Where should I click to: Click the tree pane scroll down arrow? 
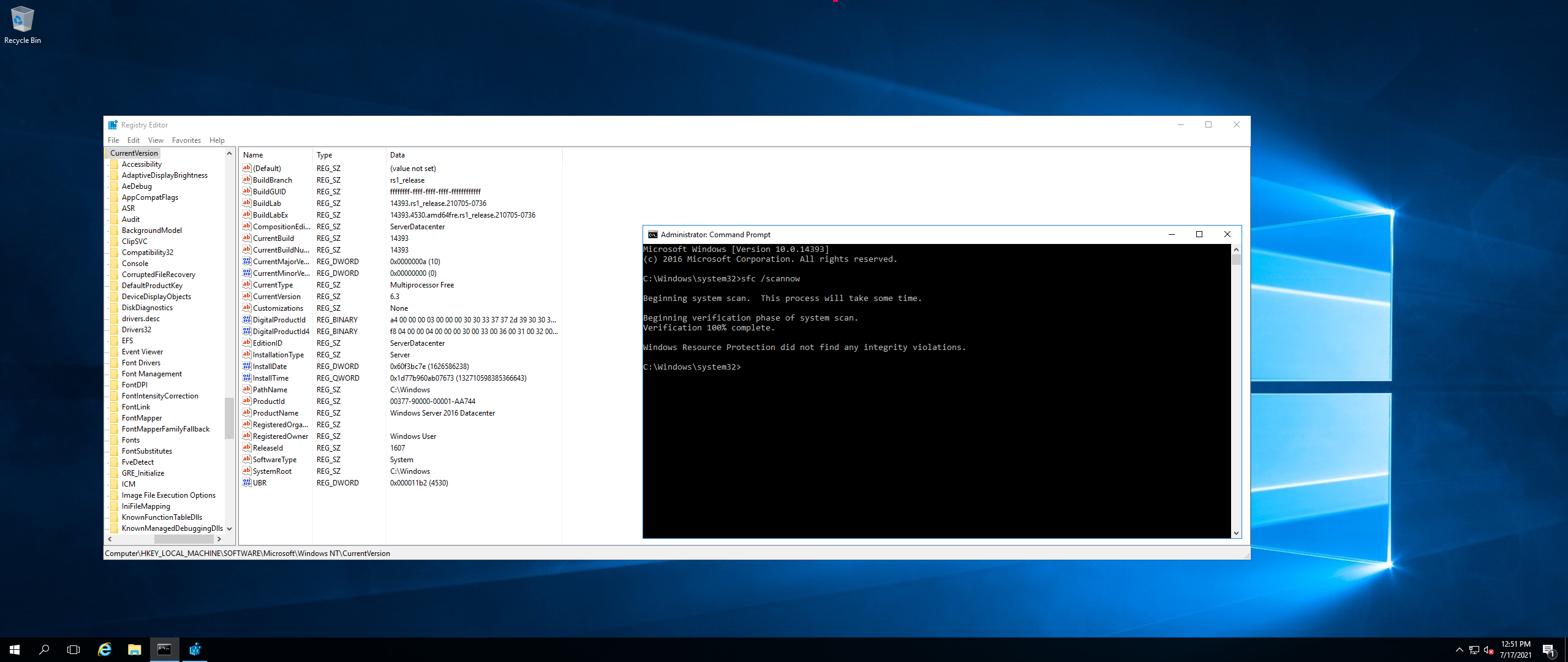pos(230,528)
